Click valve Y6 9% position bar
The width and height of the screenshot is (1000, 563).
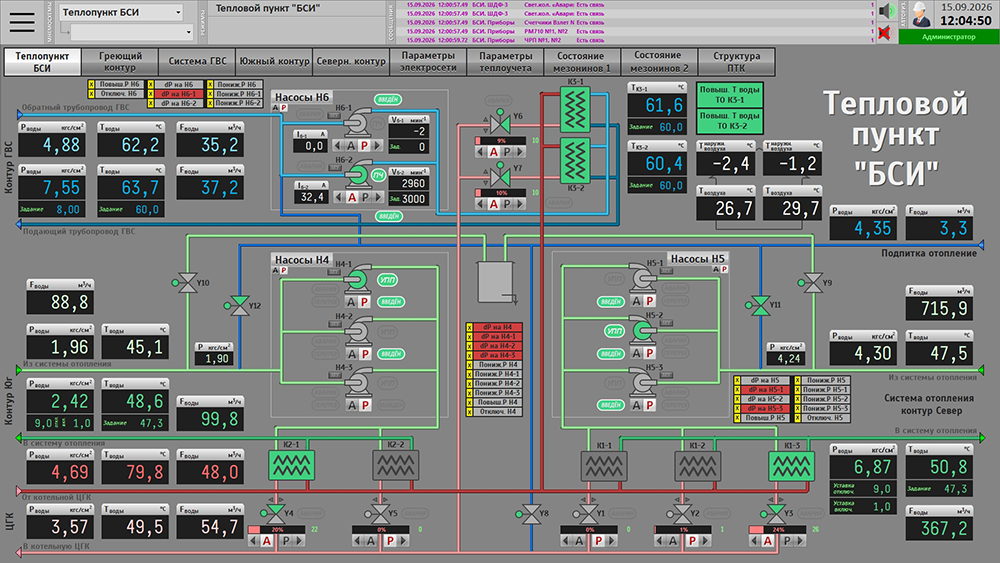point(501,140)
